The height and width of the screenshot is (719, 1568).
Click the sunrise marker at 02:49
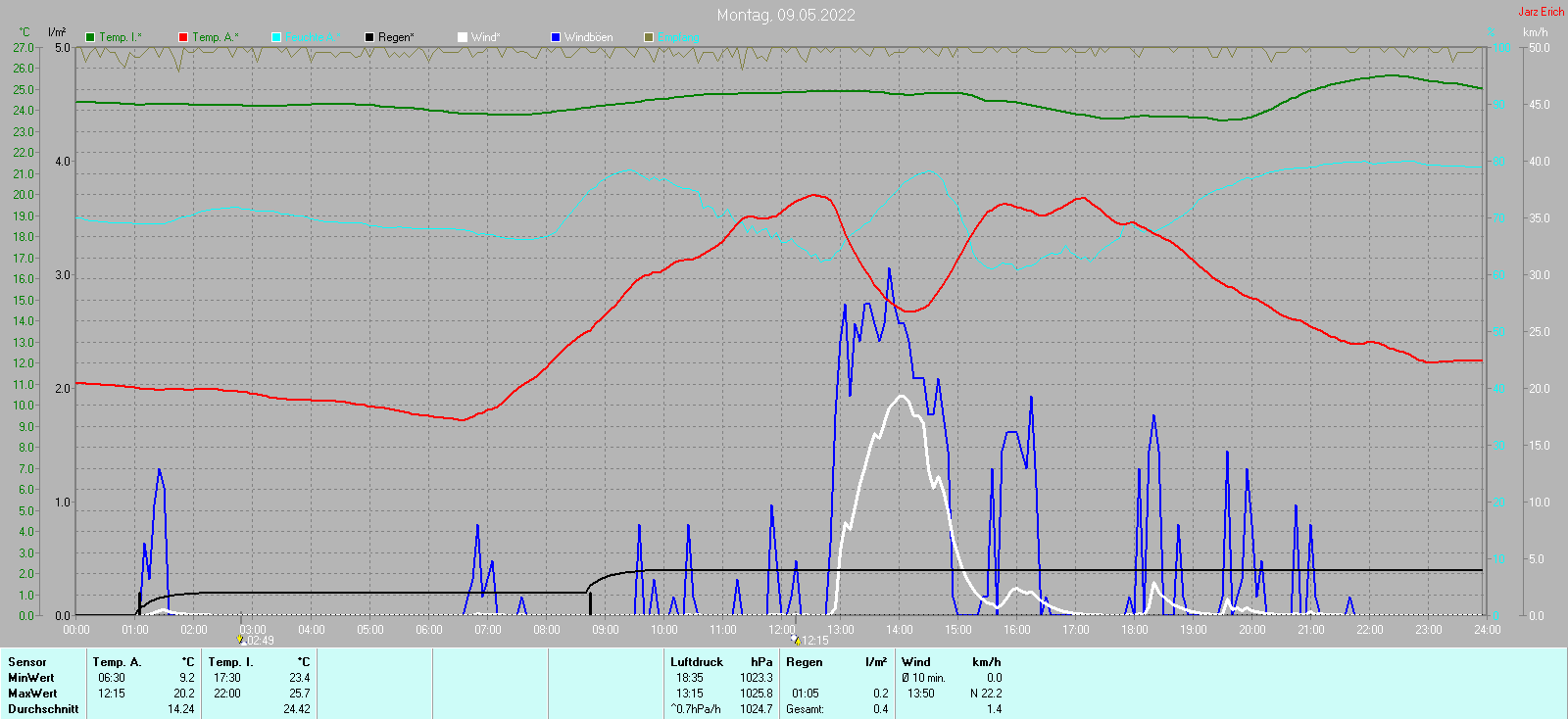[240, 640]
